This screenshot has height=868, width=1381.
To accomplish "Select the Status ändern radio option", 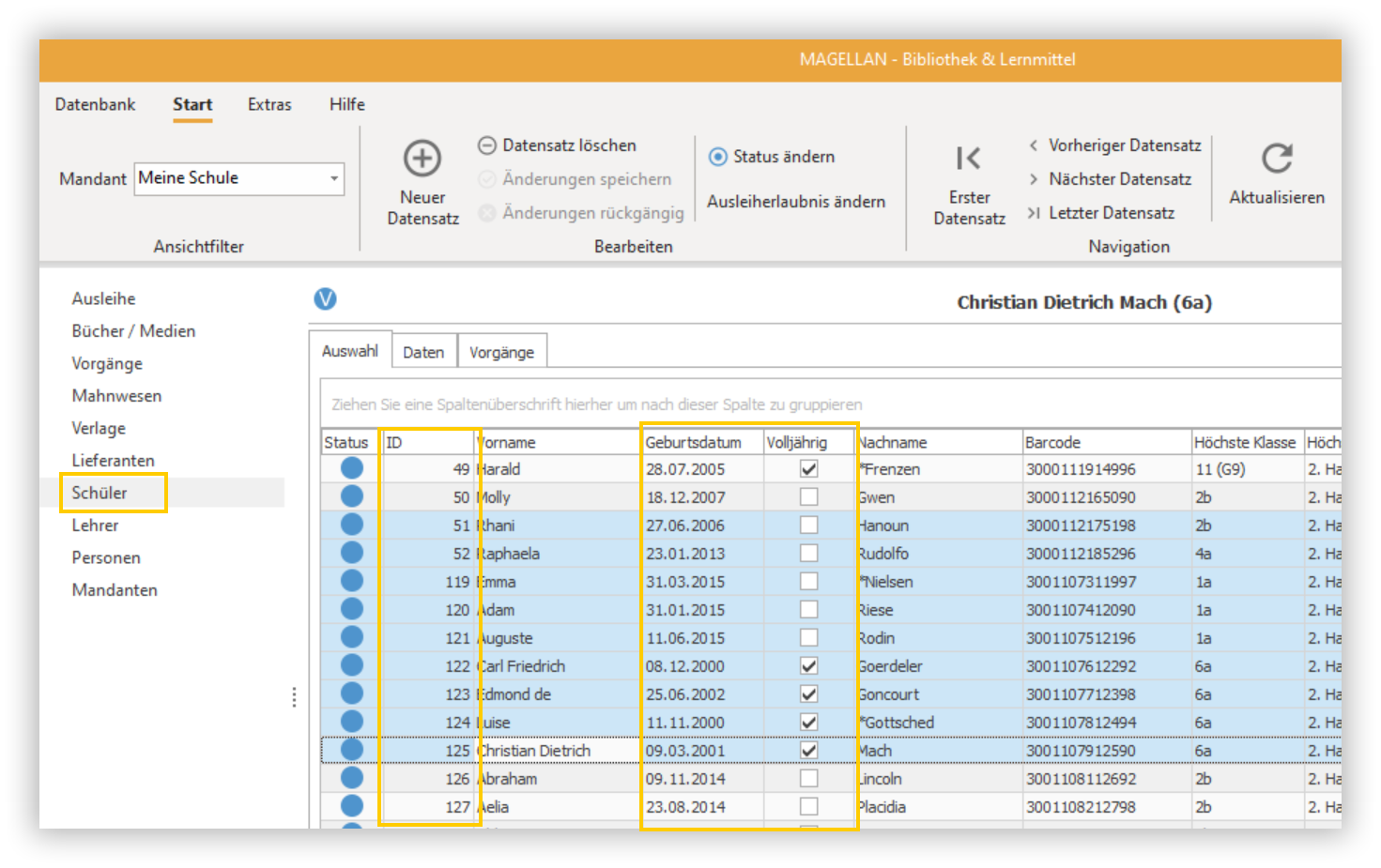I will click(x=718, y=157).
